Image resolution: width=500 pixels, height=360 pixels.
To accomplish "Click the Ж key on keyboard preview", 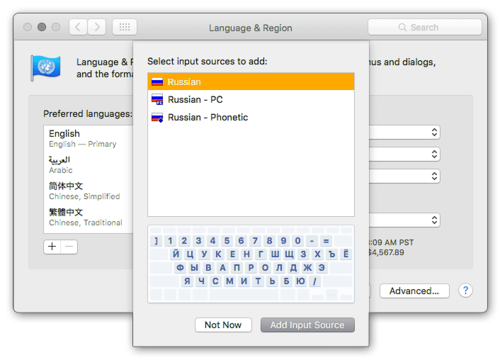I will tap(307, 268).
